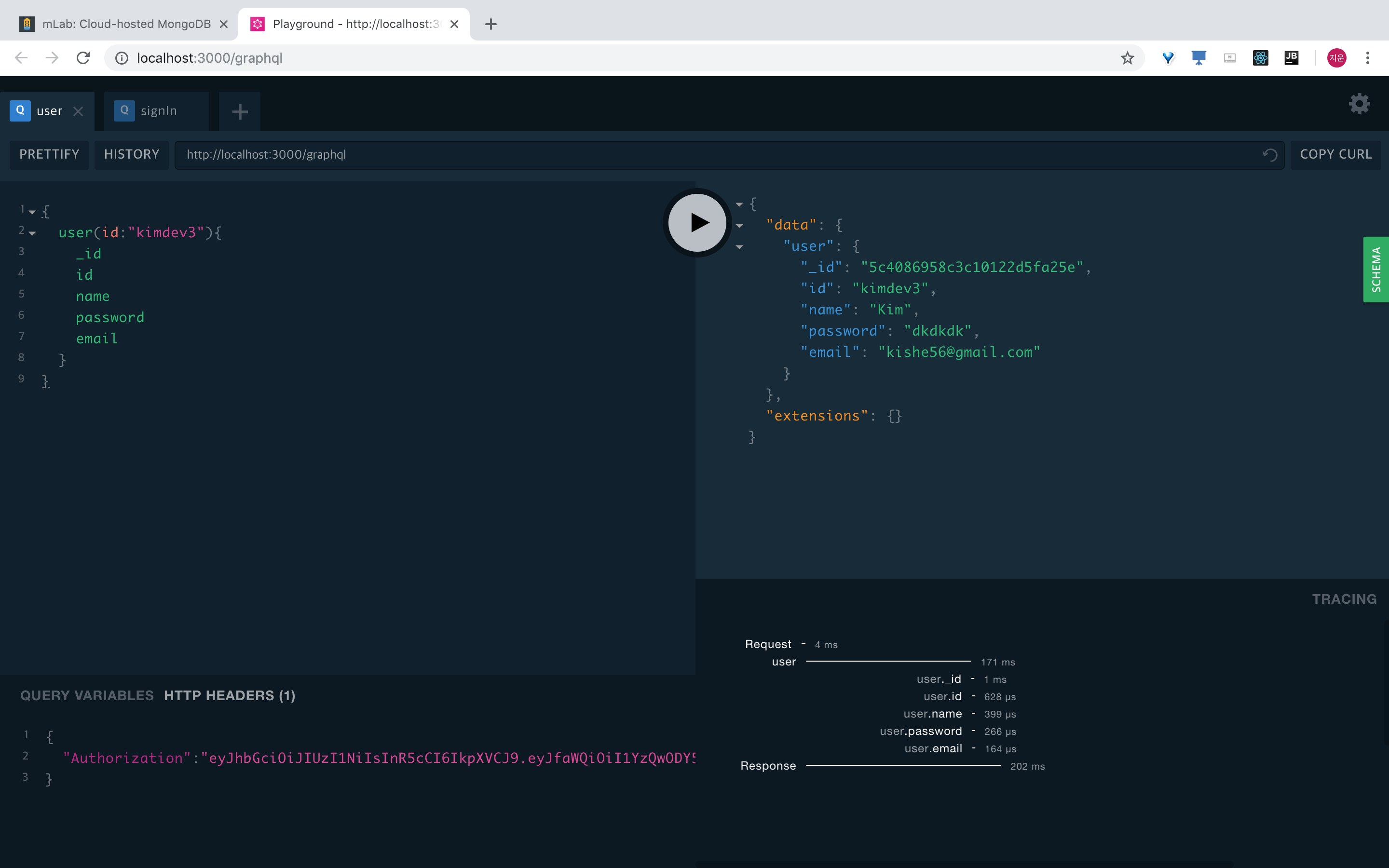This screenshot has width=1389, height=868.
Task: Click the Authorization header value
Action: [448, 759]
